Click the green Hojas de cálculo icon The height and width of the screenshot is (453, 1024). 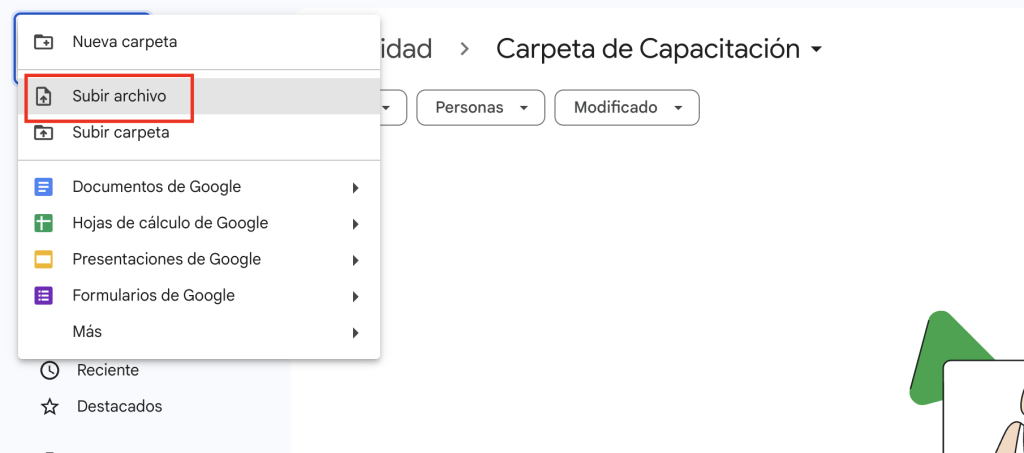coord(43,224)
